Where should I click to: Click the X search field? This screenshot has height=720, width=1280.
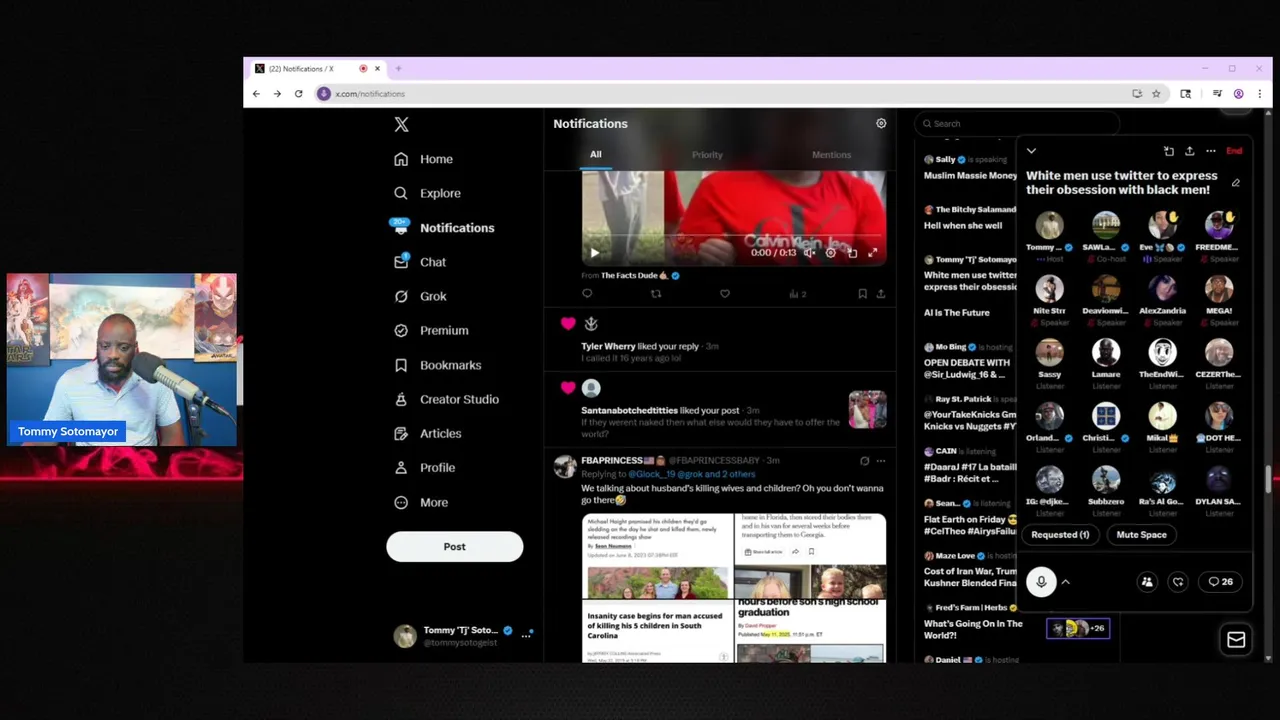(1016, 124)
